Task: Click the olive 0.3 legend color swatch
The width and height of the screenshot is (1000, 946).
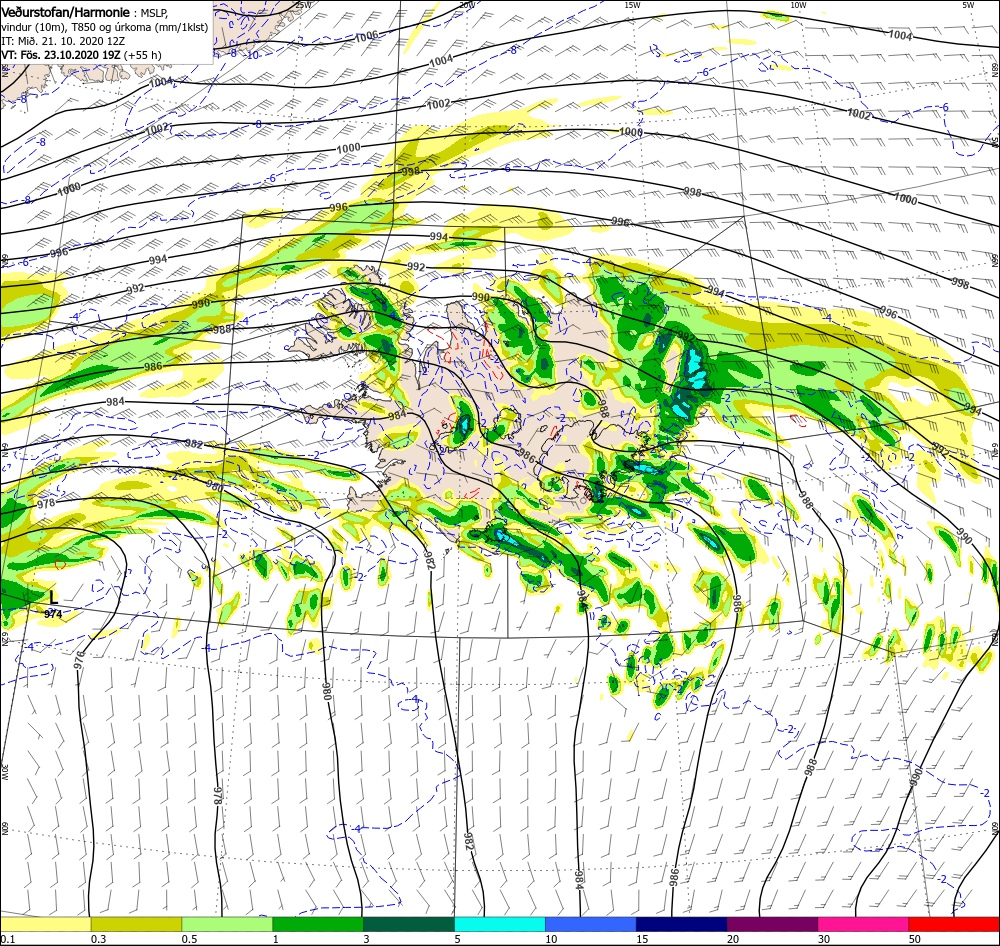Action: pyautogui.click(x=136, y=924)
